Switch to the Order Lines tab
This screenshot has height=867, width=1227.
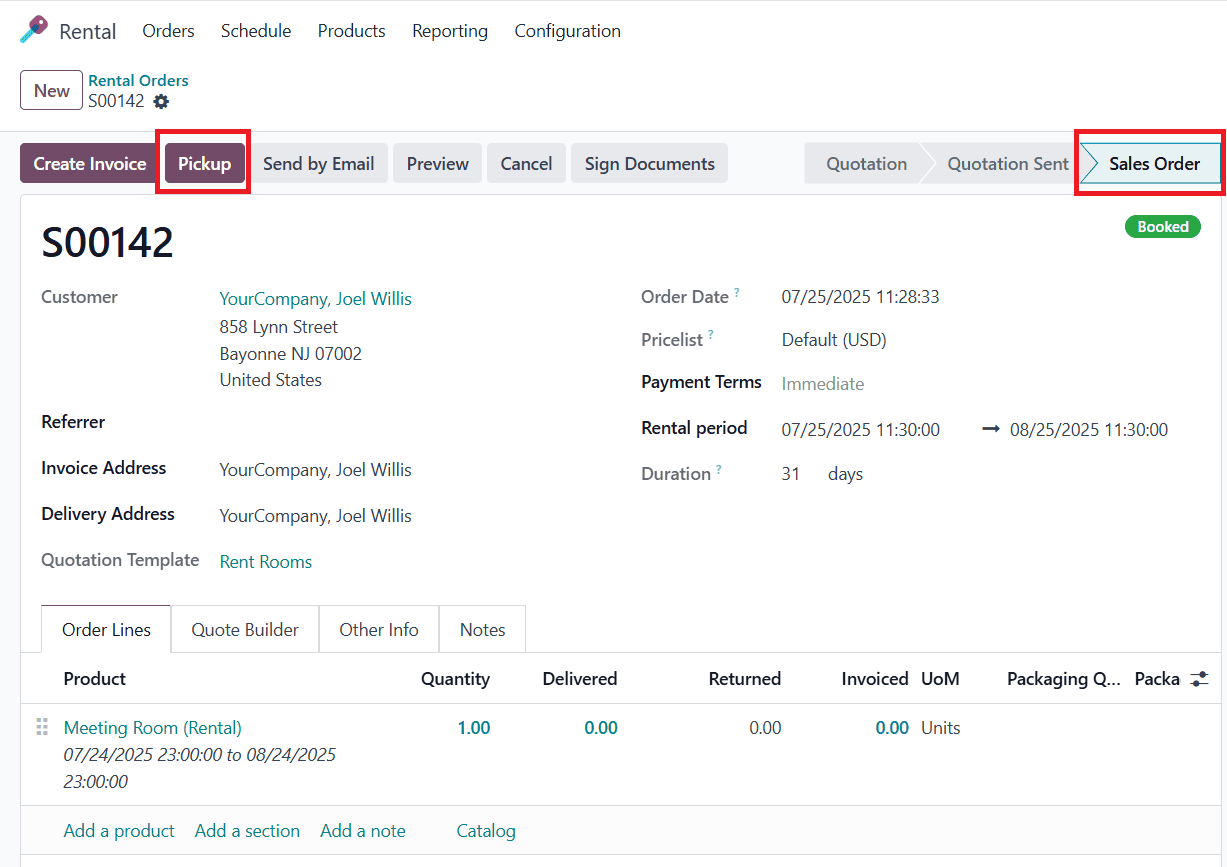coord(106,630)
